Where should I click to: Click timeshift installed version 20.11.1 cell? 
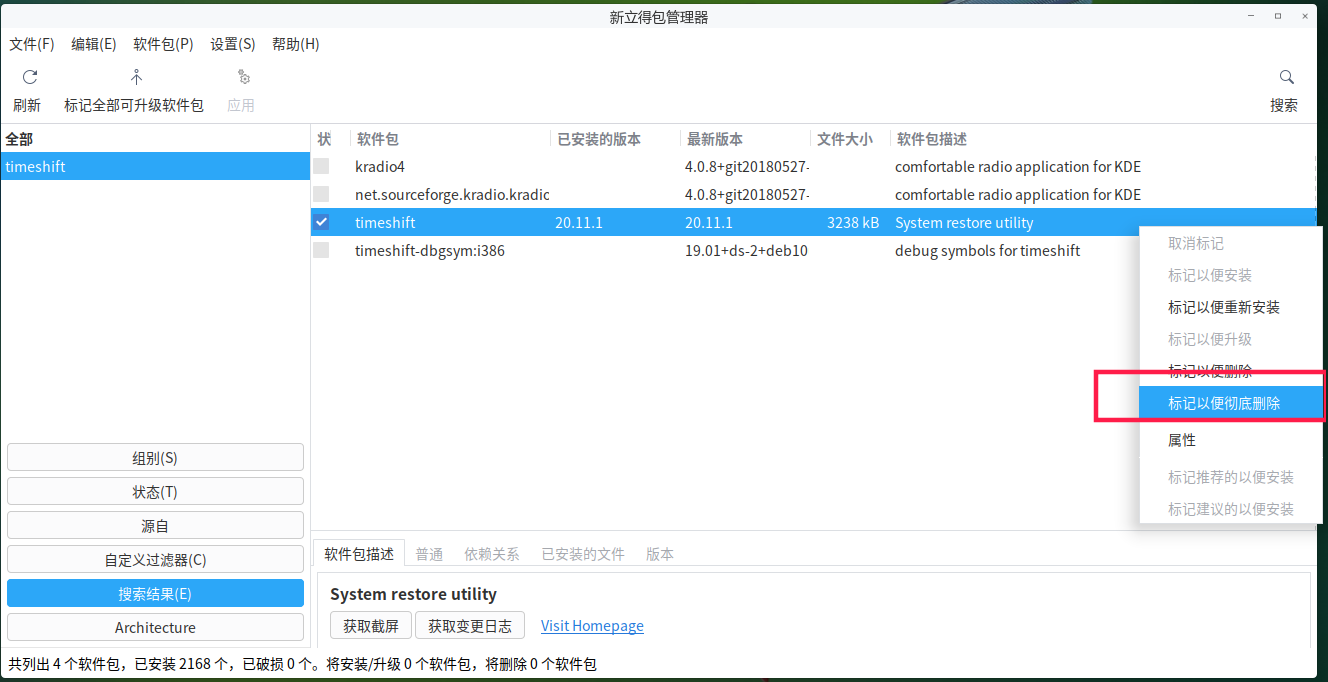click(x=579, y=223)
